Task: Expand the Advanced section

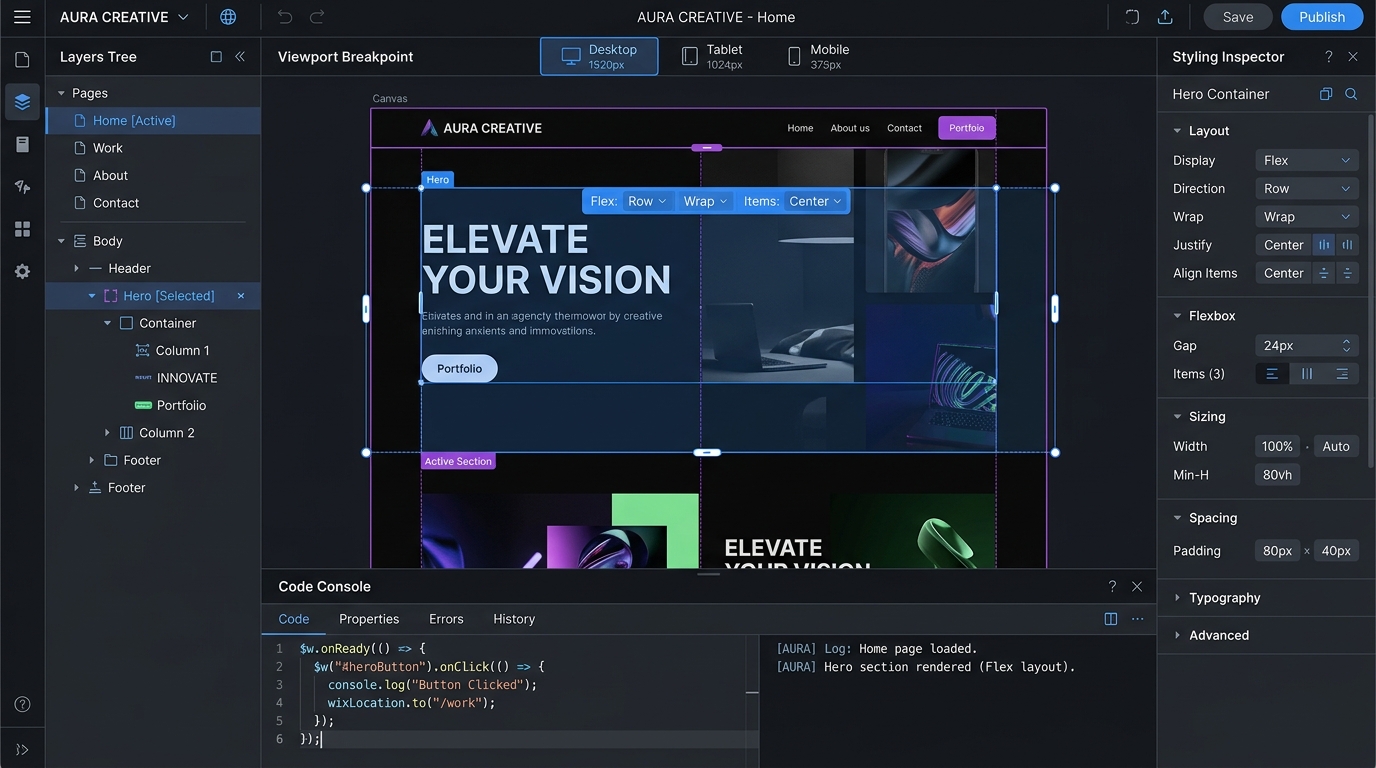Action: coord(1177,635)
